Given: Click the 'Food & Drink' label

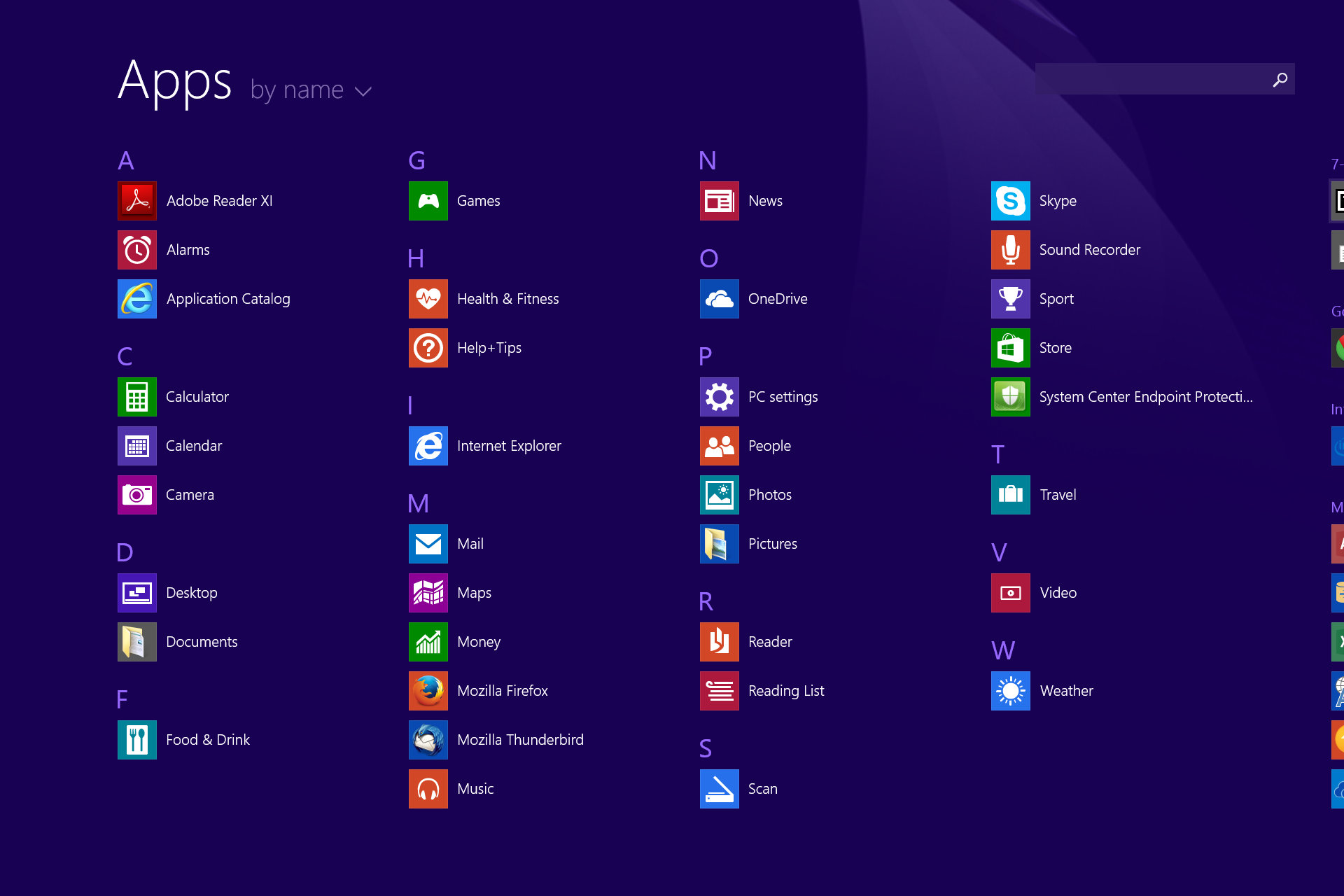Looking at the screenshot, I should (208, 740).
